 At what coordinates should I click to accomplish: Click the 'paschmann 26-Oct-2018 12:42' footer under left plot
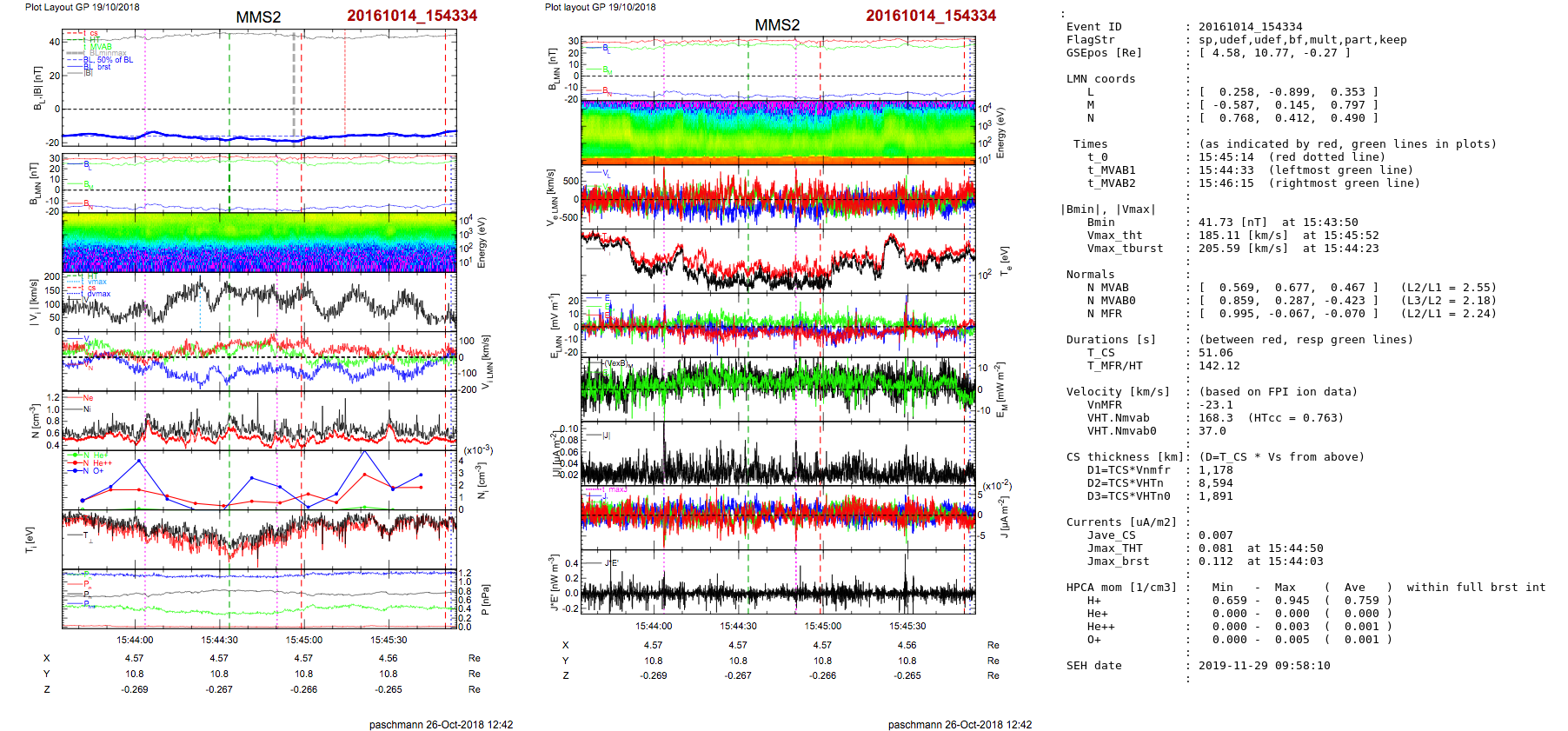click(x=441, y=725)
